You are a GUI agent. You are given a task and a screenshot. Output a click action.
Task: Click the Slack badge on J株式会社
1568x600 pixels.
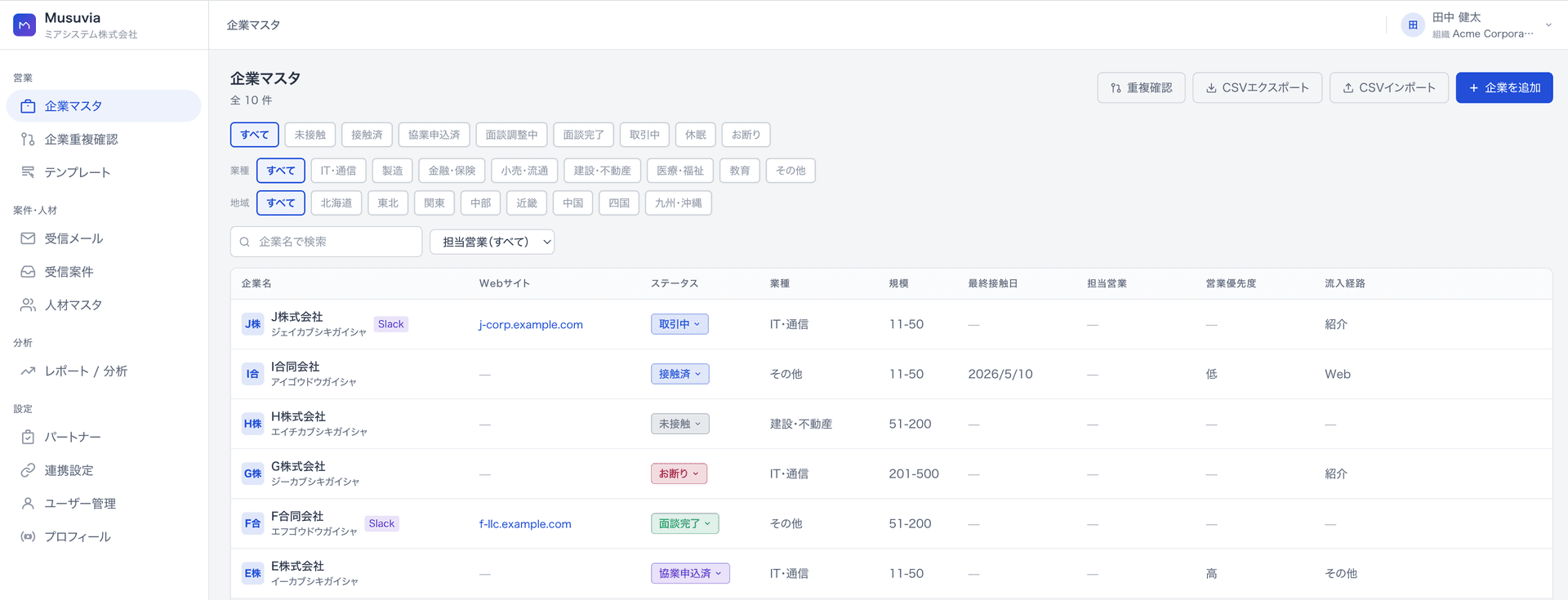coord(391,324)
